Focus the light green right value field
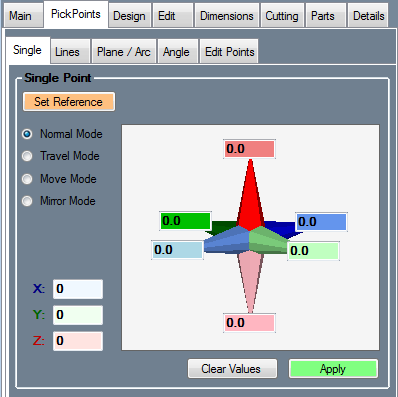 (x=313, y=251)
